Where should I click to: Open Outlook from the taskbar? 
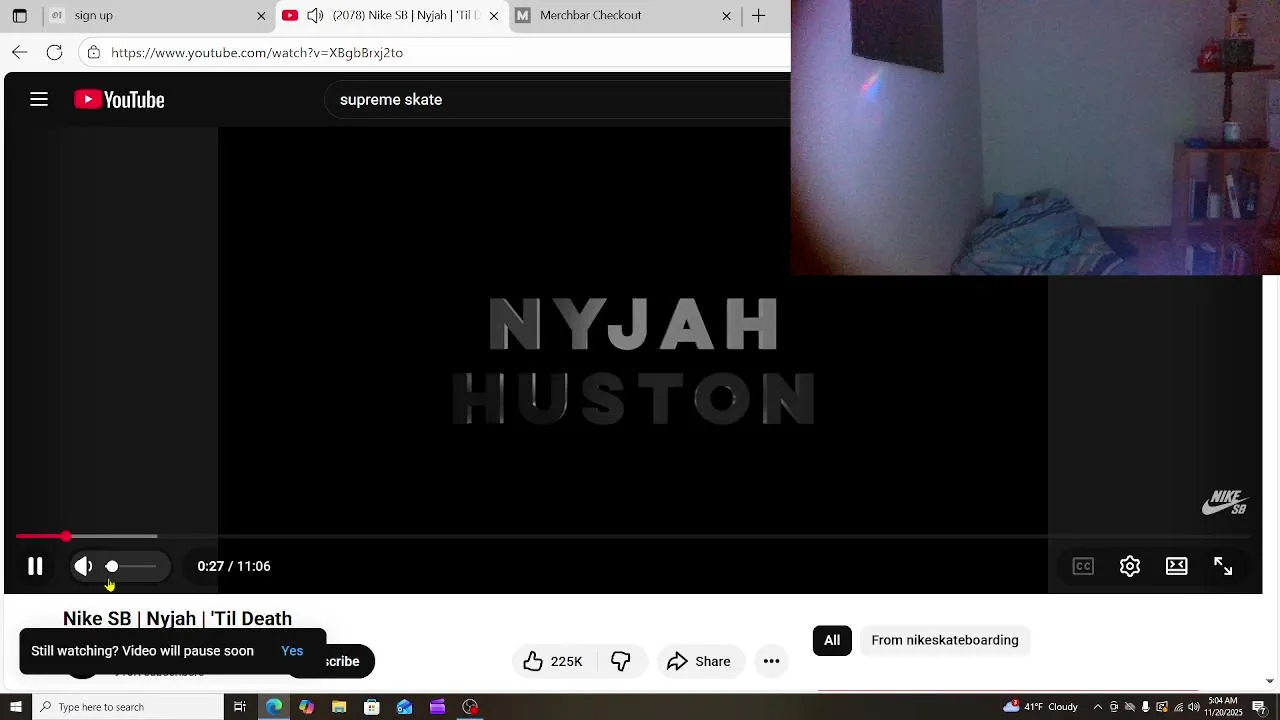405,707
